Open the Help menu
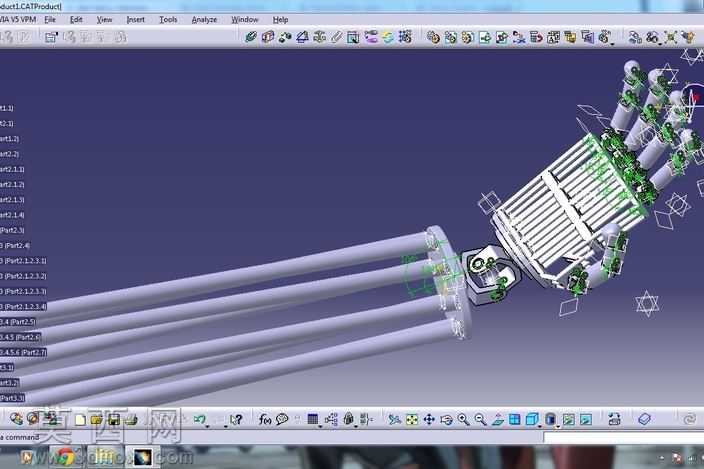The height and width of the screenshot is (469, 704). pos(280,20)
